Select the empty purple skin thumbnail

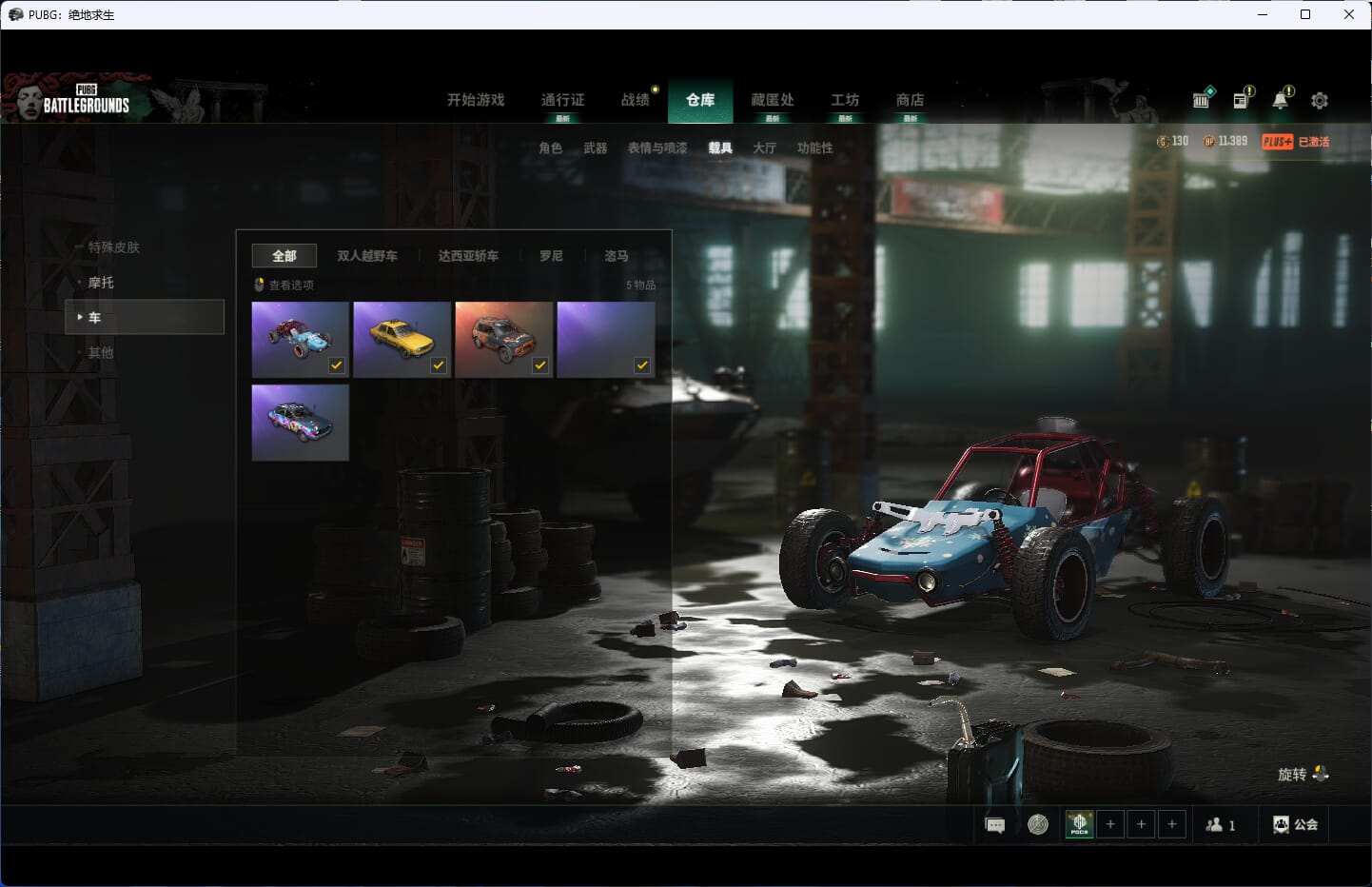tap(606, 340)
